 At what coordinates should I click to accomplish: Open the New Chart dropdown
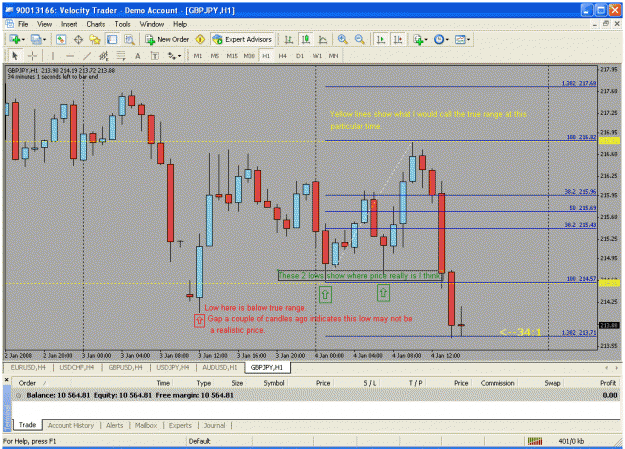point(17,39)
